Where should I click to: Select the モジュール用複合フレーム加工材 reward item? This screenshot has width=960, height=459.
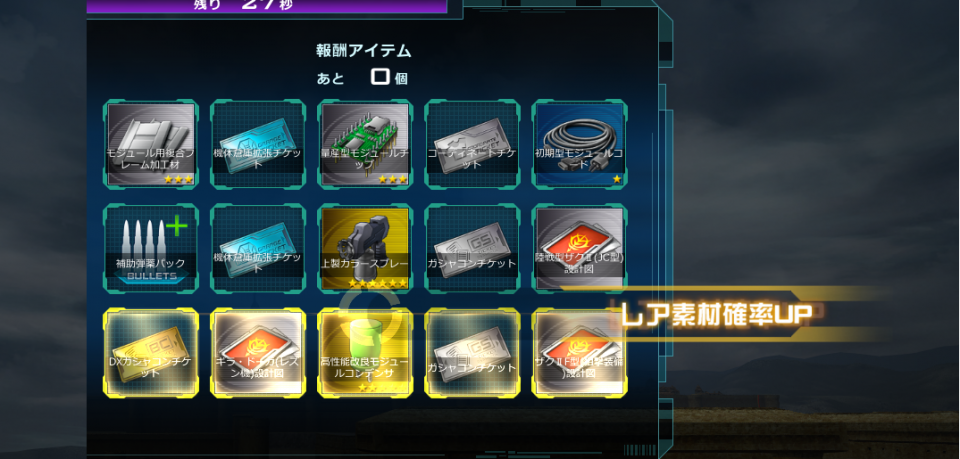[151, 144]
